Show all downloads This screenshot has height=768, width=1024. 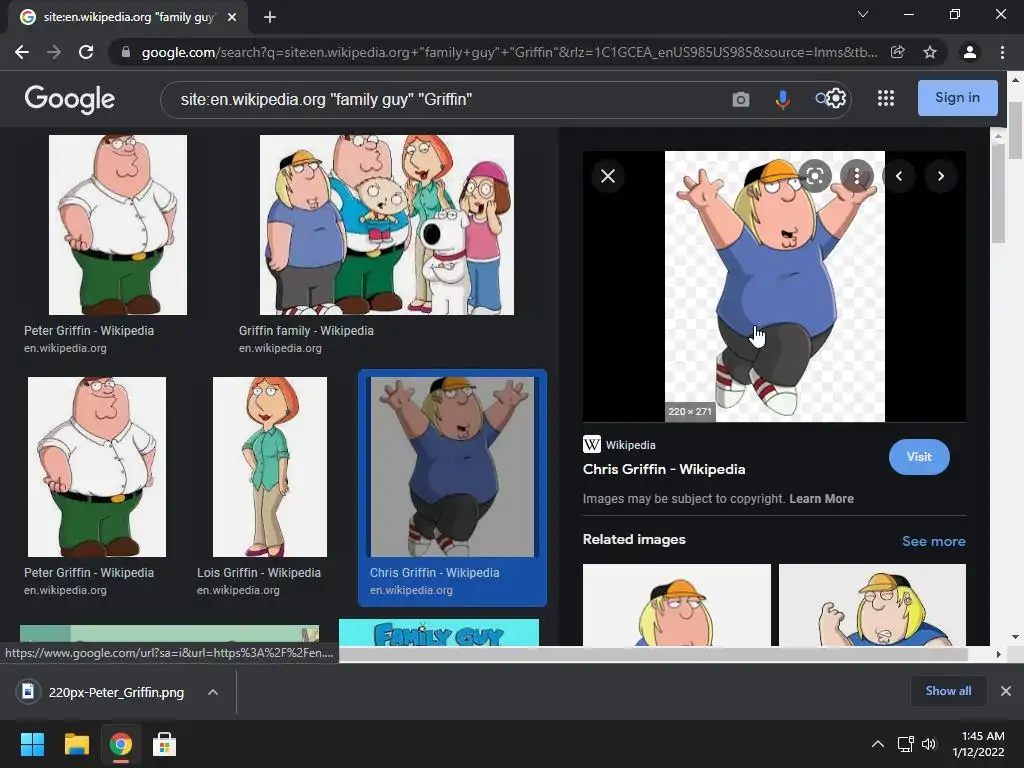pyautogui.click(x=948, y=691)
